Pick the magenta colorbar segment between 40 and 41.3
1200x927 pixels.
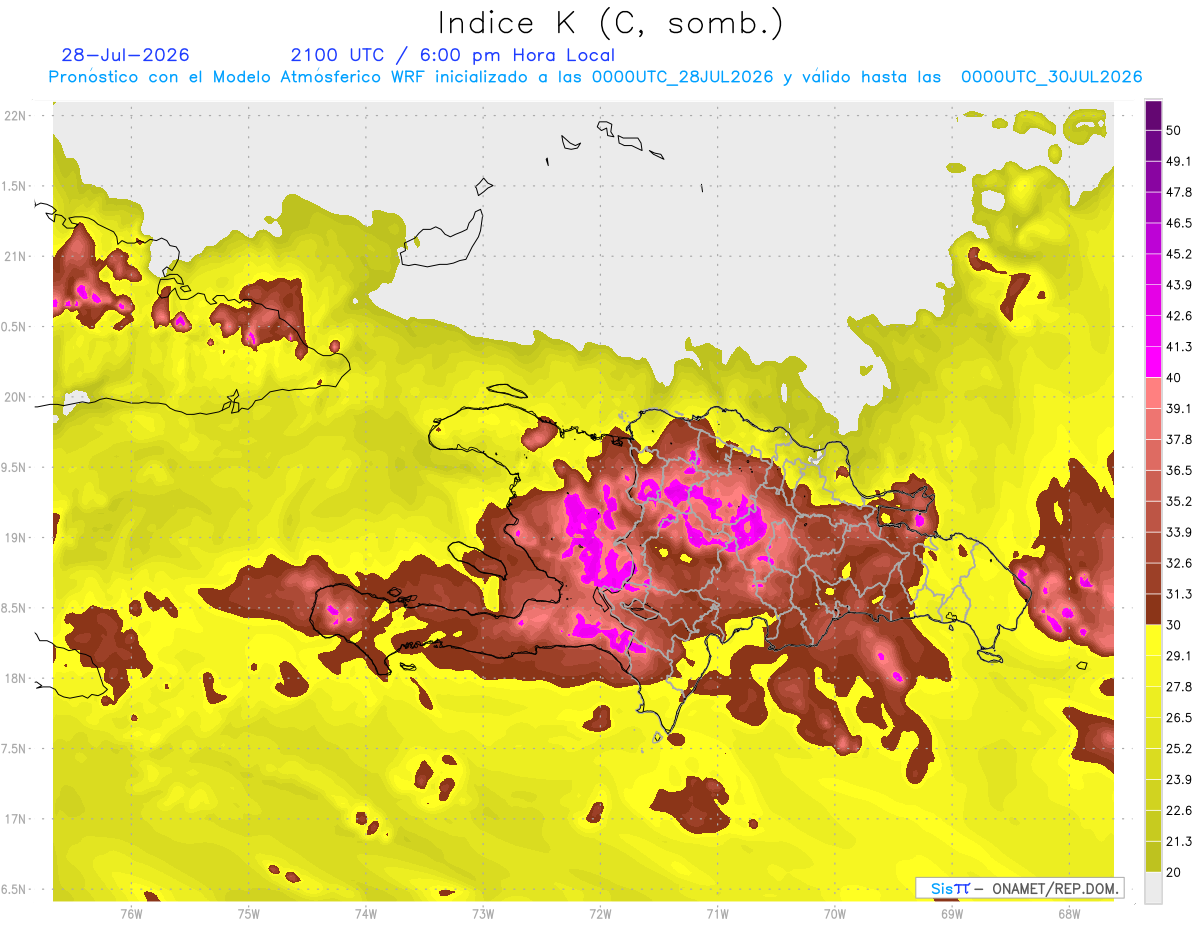click(x=1153, y=362)
